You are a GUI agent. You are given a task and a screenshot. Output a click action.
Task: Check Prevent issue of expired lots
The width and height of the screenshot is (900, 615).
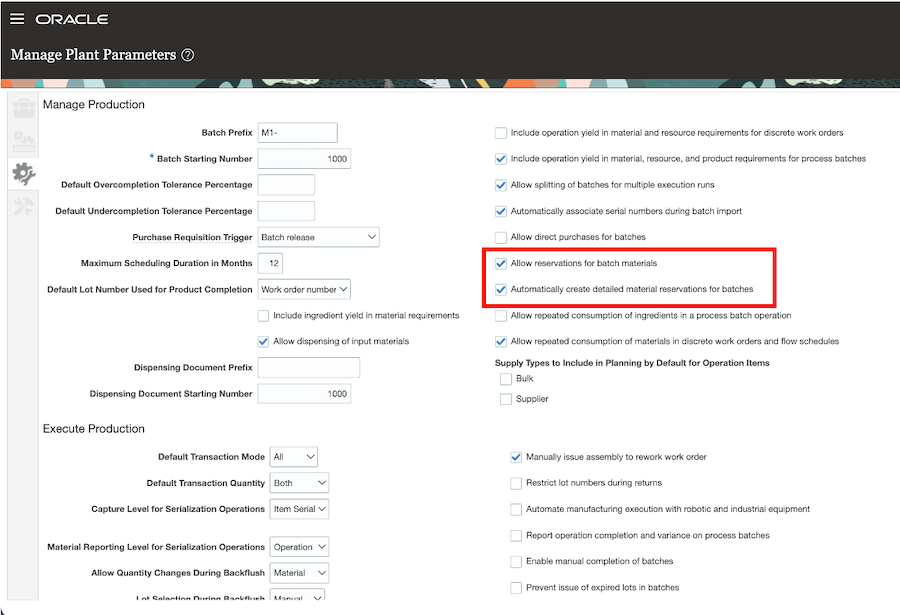[x=516, y=588]
